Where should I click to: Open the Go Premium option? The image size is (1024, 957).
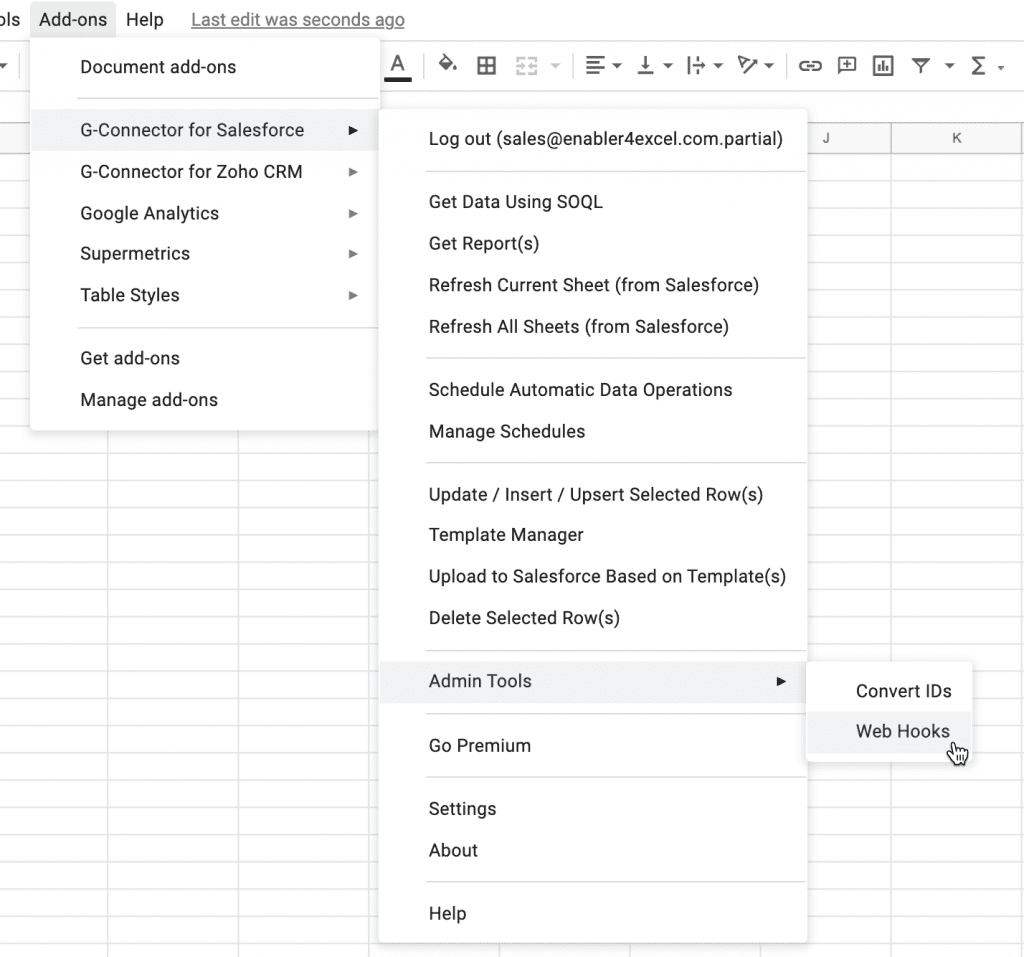(478, 745)
